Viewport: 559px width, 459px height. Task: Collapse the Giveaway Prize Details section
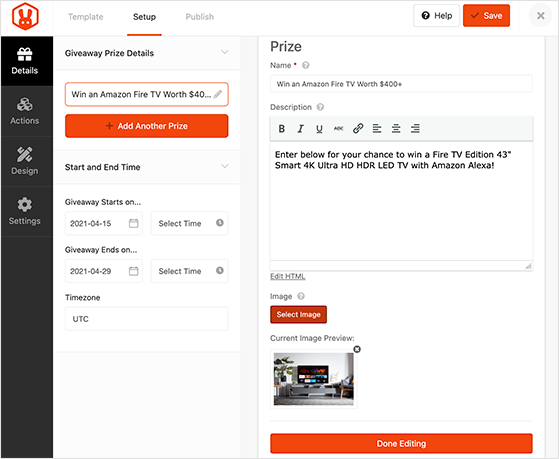[x=225, y=52]
